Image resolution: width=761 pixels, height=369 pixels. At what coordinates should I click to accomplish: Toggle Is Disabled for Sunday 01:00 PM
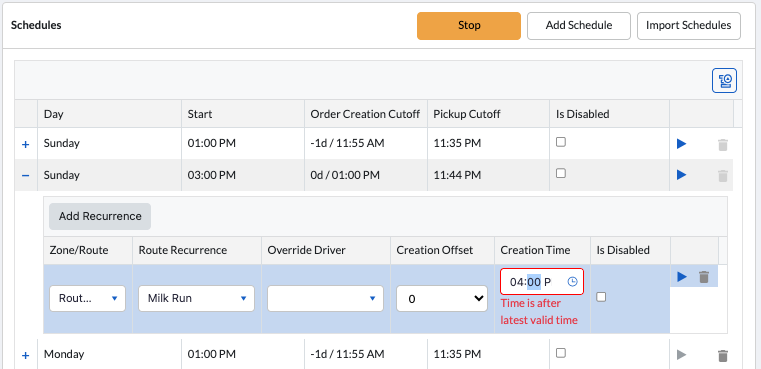click(x=561, y=142)
